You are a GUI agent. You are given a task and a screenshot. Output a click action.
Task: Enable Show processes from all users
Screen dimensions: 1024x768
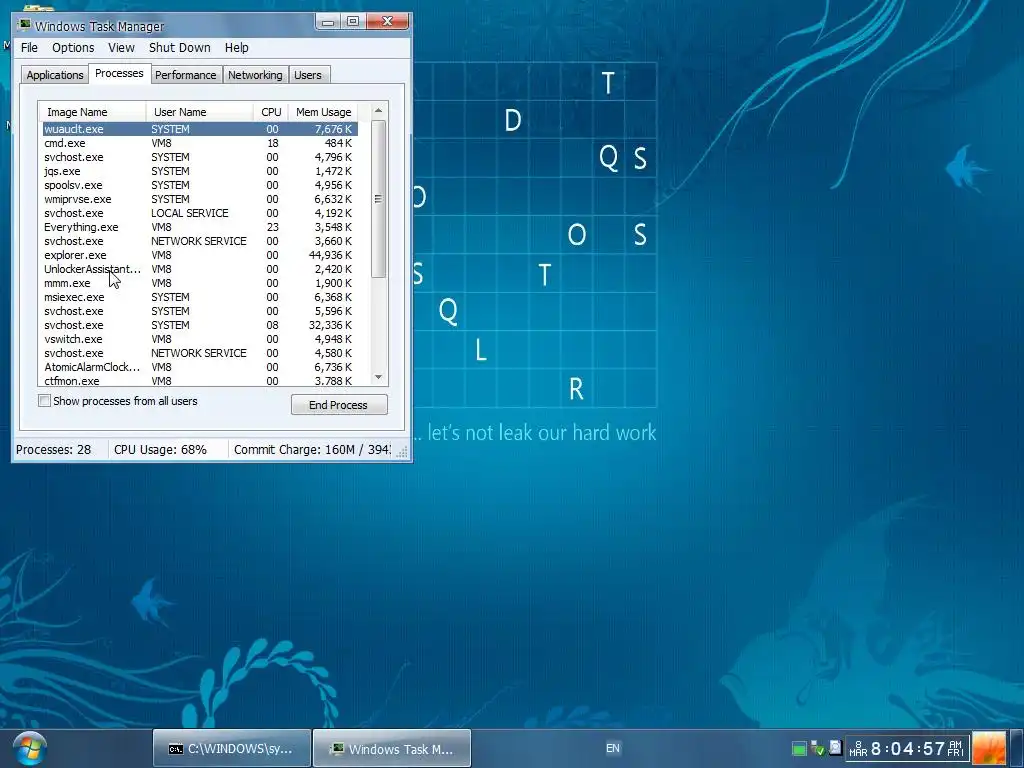(x=44, y=401)
